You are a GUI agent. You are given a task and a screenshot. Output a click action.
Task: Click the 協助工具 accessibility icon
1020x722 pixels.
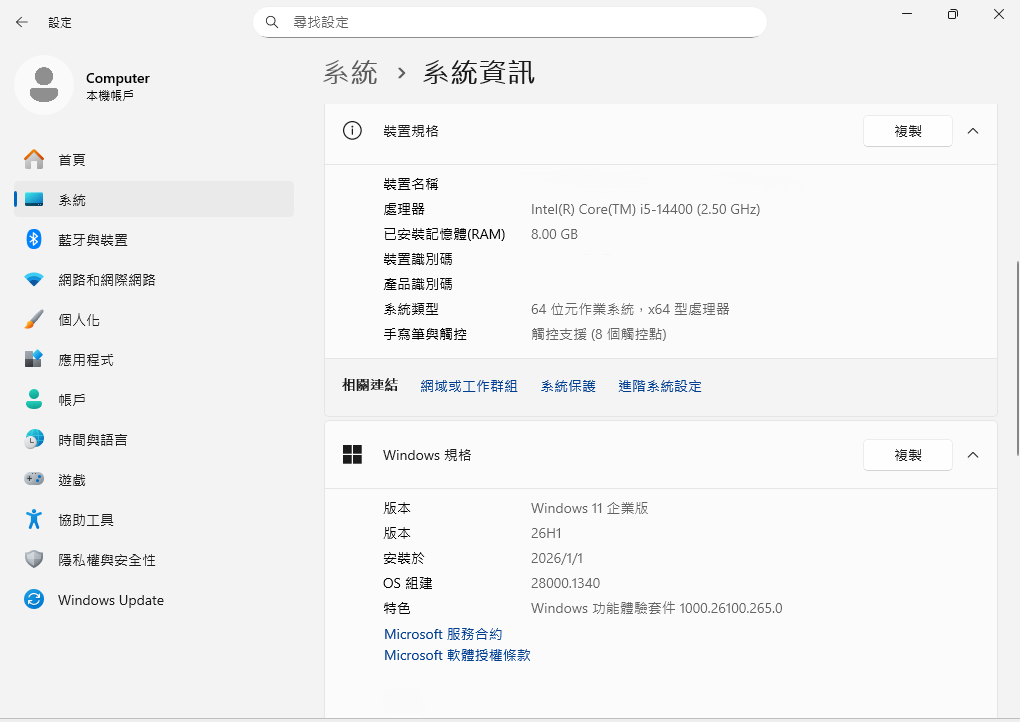[x=34, y=520]
